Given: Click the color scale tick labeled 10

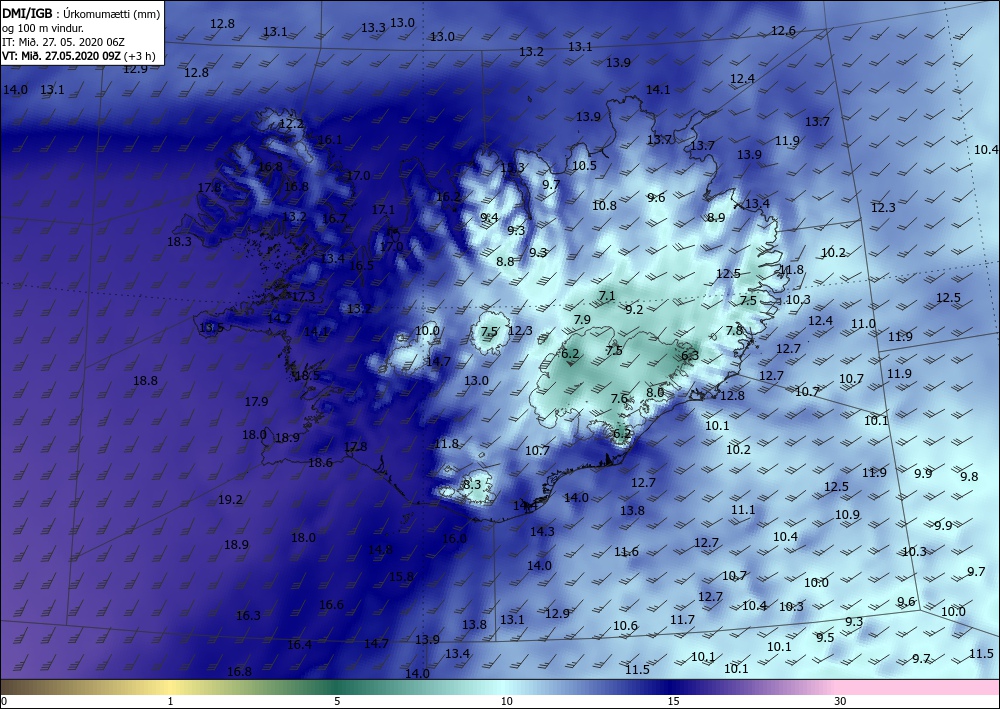Looking at the screenshot, I should [506, 701].
